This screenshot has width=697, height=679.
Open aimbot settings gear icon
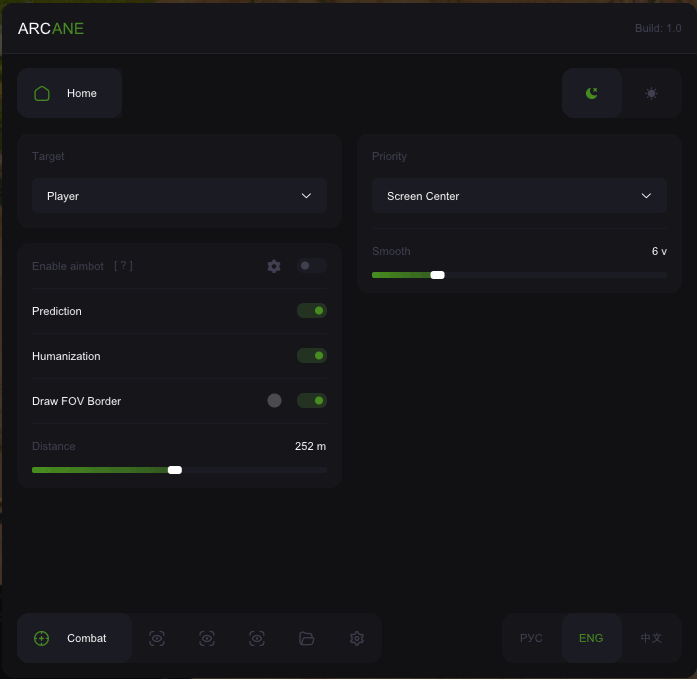pyautogui.click(x=274, y=266)
